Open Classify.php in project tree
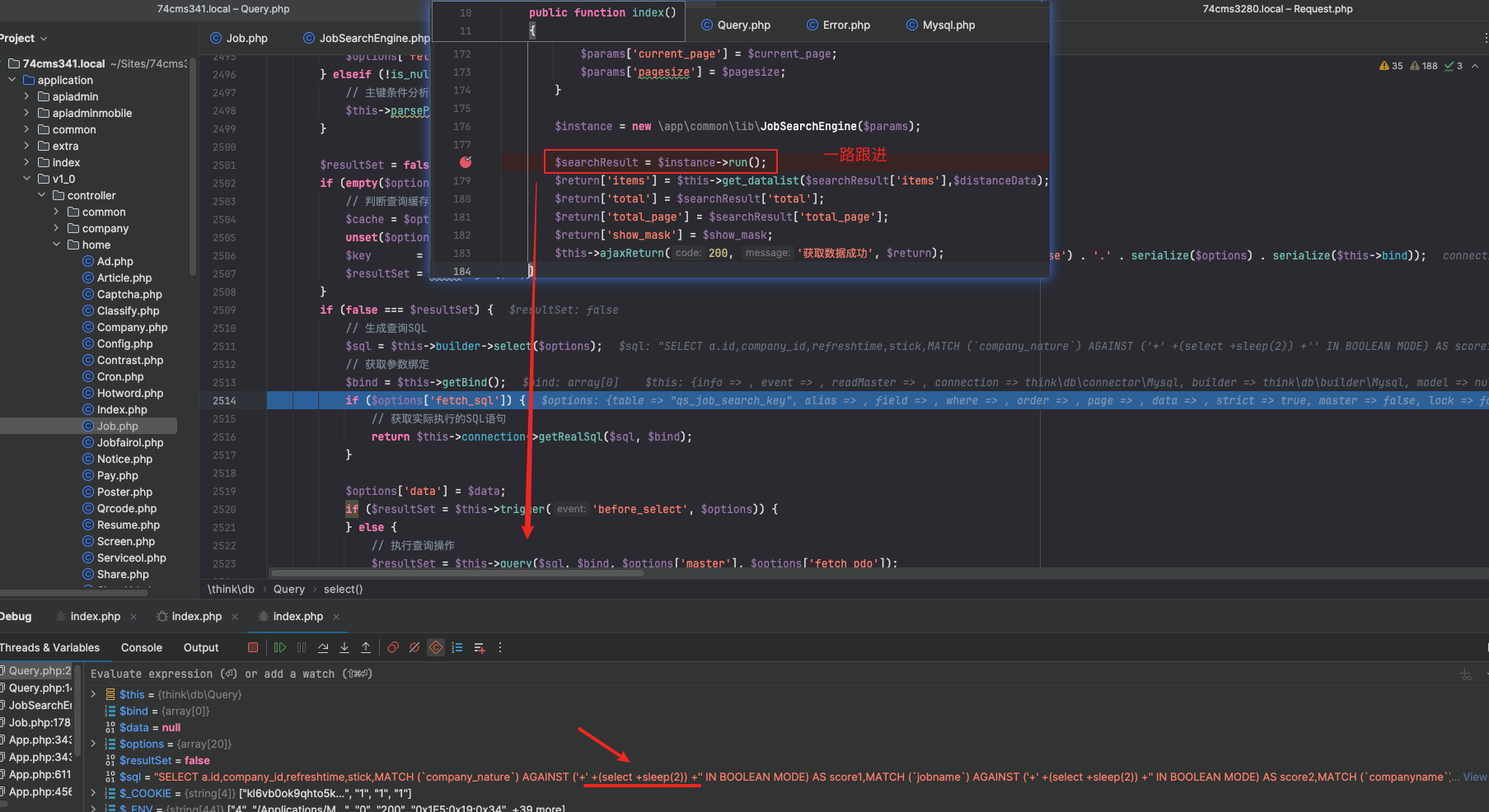The image size is (1489, 812). [128, 310]
